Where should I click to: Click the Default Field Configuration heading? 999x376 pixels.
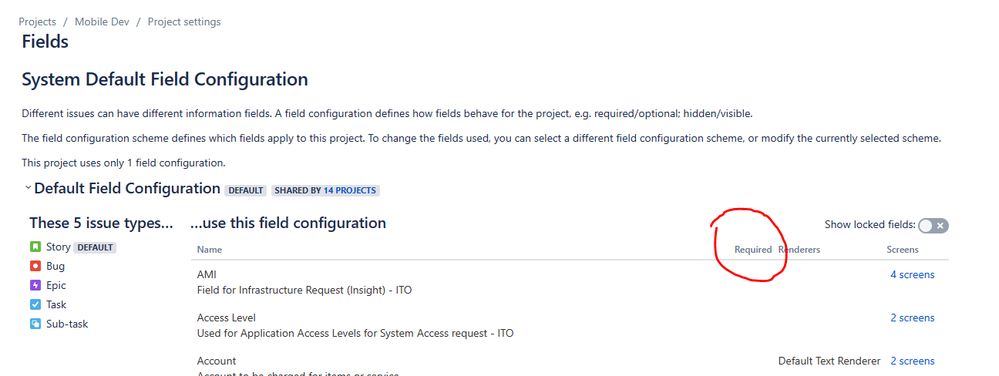click(127, 189)
